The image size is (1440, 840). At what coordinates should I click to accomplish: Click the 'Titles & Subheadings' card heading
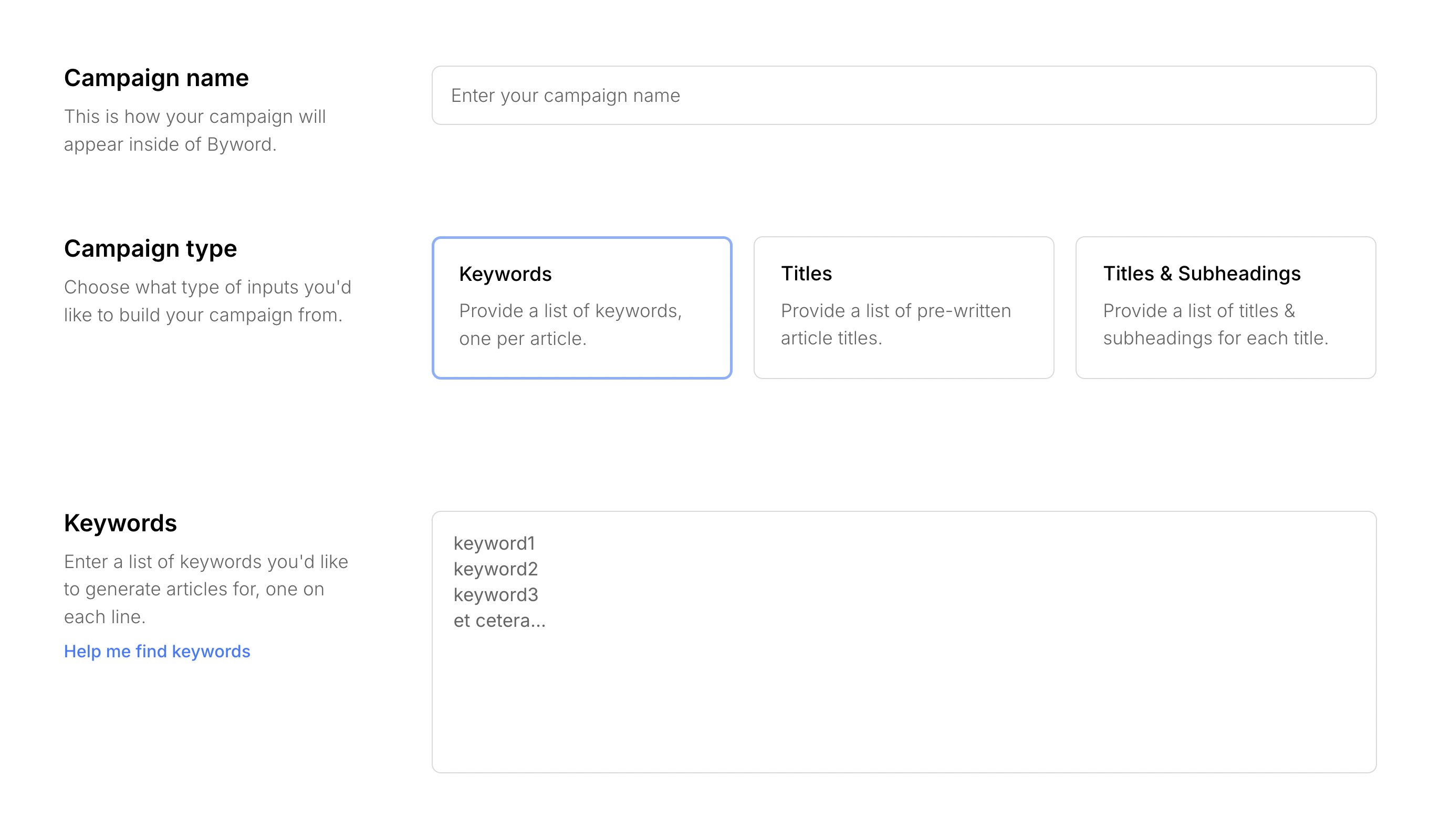1201,274
